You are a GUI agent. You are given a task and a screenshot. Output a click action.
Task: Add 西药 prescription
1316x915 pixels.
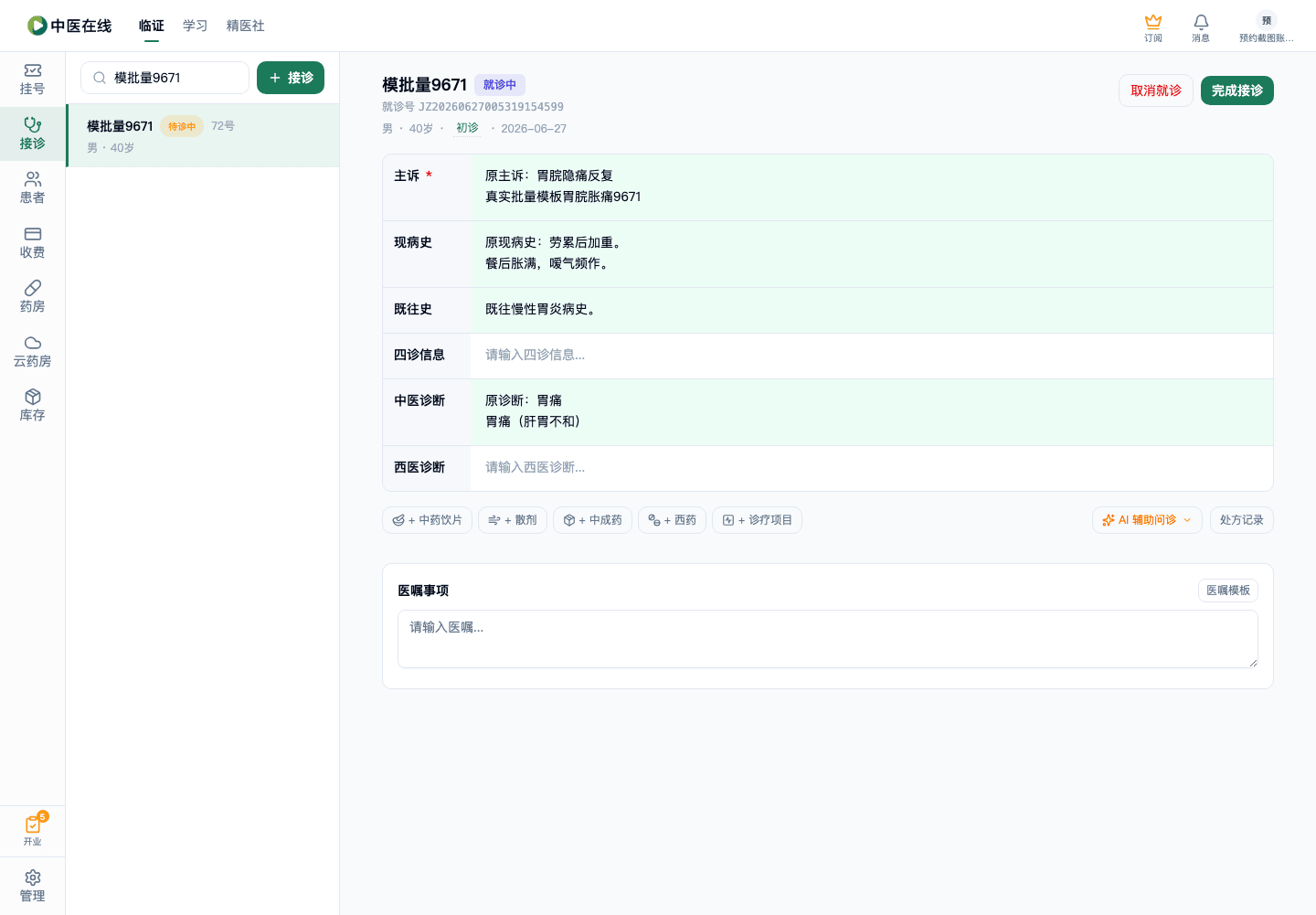[x=672, y=520]
